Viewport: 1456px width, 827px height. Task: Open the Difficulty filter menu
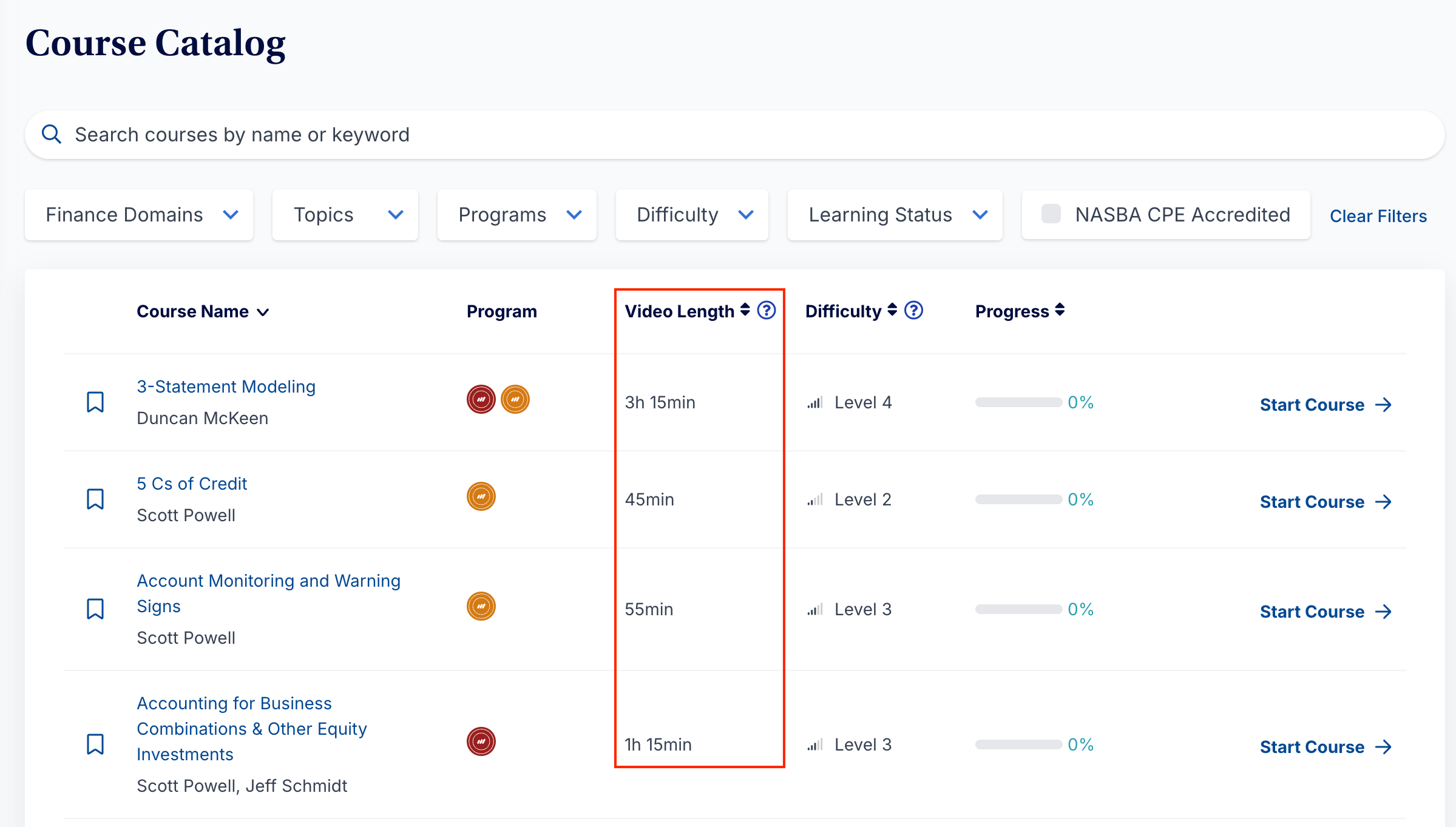(692, 215)
